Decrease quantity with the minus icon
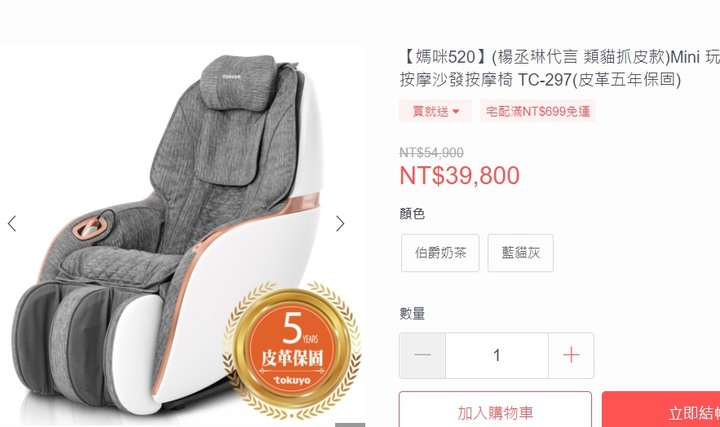Image resolution: width=720 pixels, height=427 pixels. click(422, 355)
